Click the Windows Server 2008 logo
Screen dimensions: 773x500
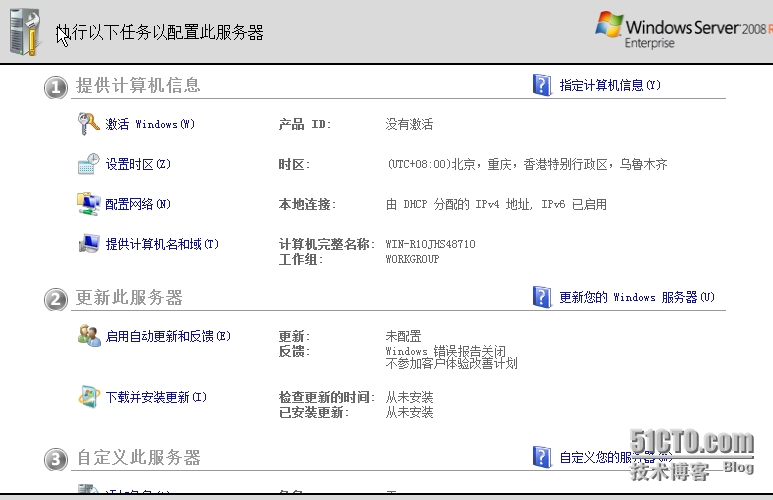(x=683, y=30)
